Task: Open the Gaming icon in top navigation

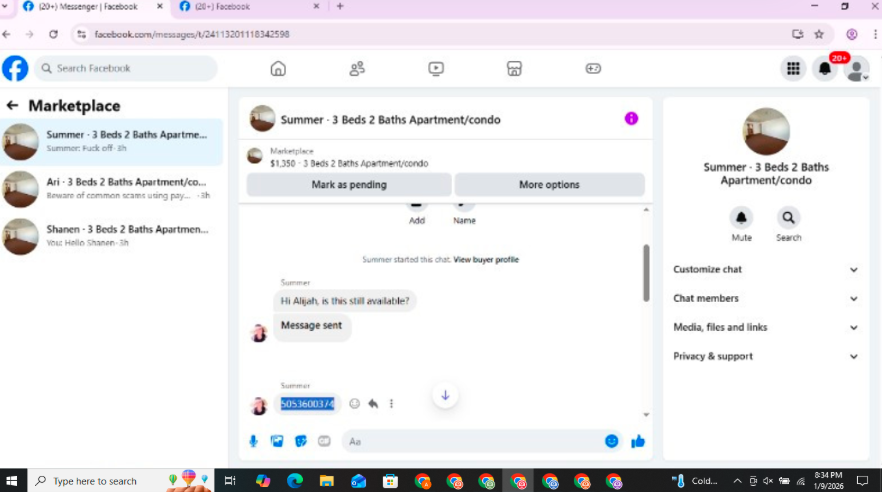Action: 593,69
